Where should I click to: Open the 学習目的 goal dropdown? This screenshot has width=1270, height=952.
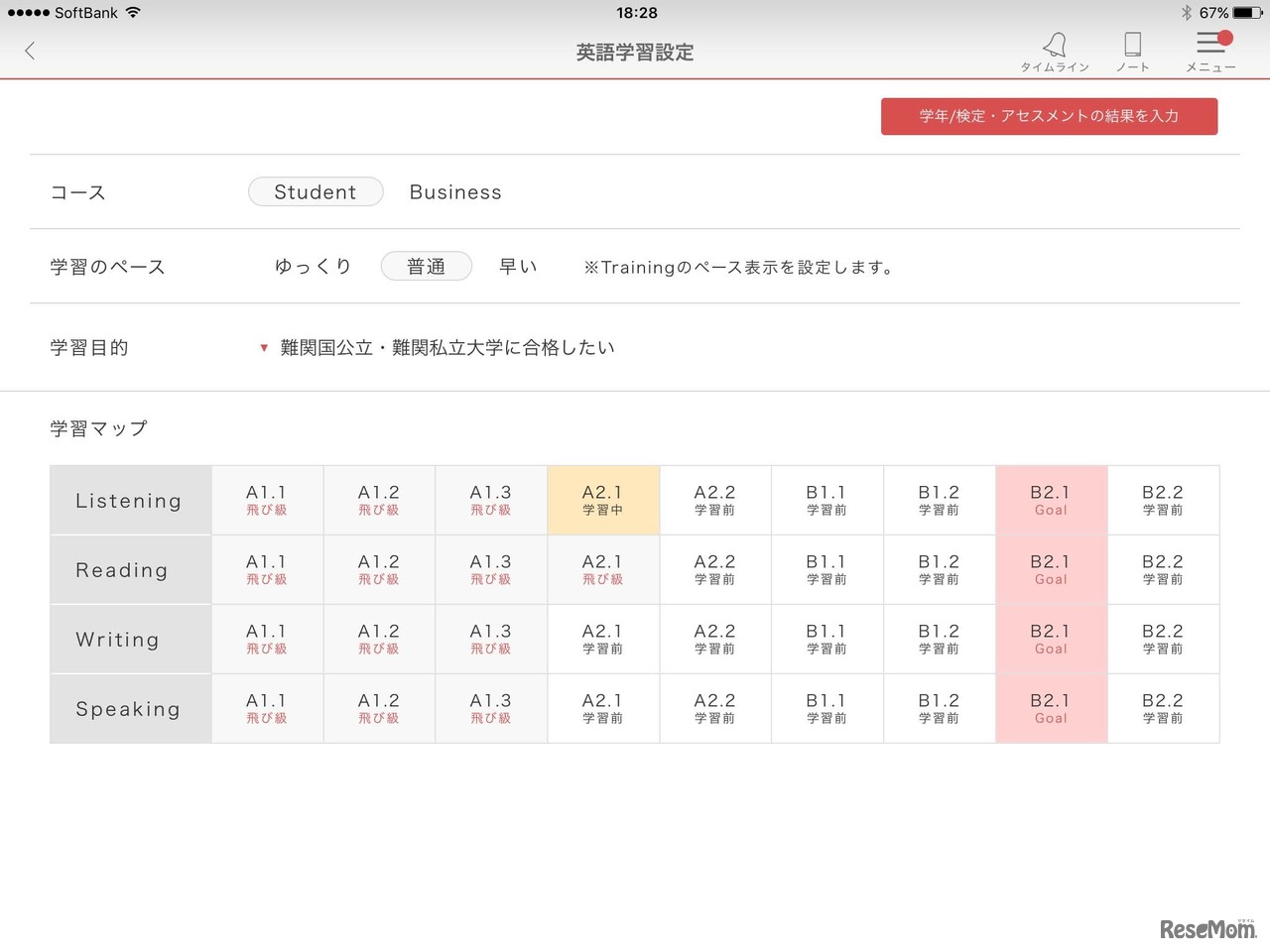(x=447, y=347)
